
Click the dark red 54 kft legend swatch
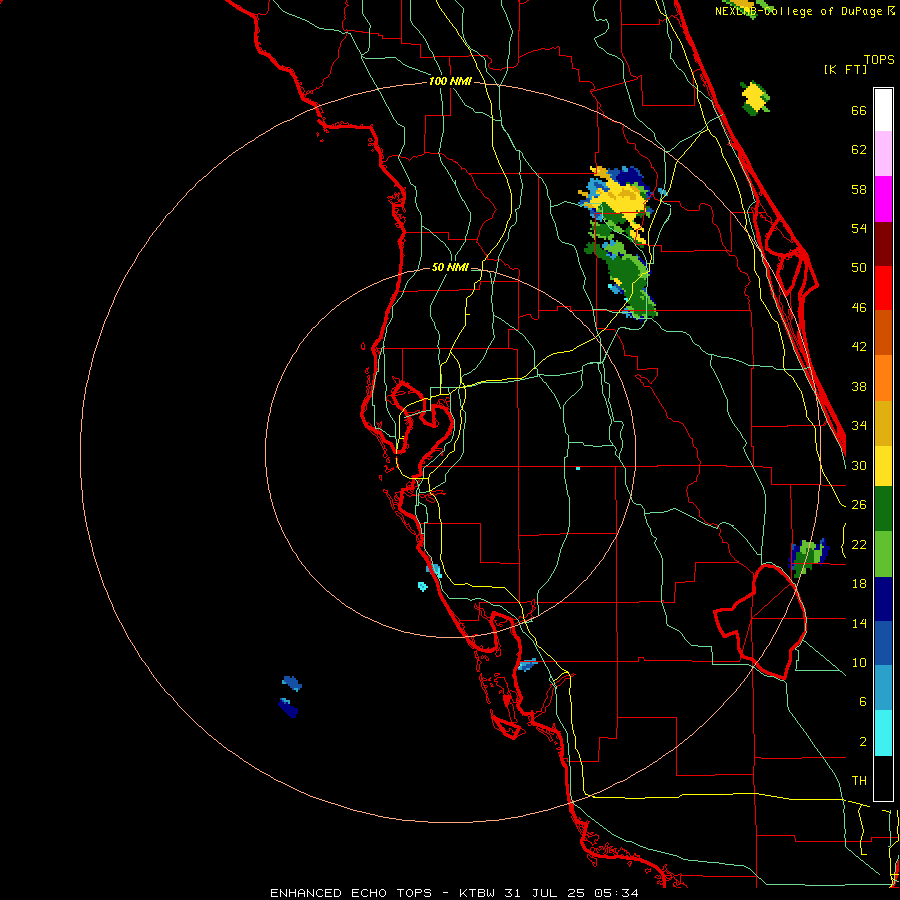883,244
